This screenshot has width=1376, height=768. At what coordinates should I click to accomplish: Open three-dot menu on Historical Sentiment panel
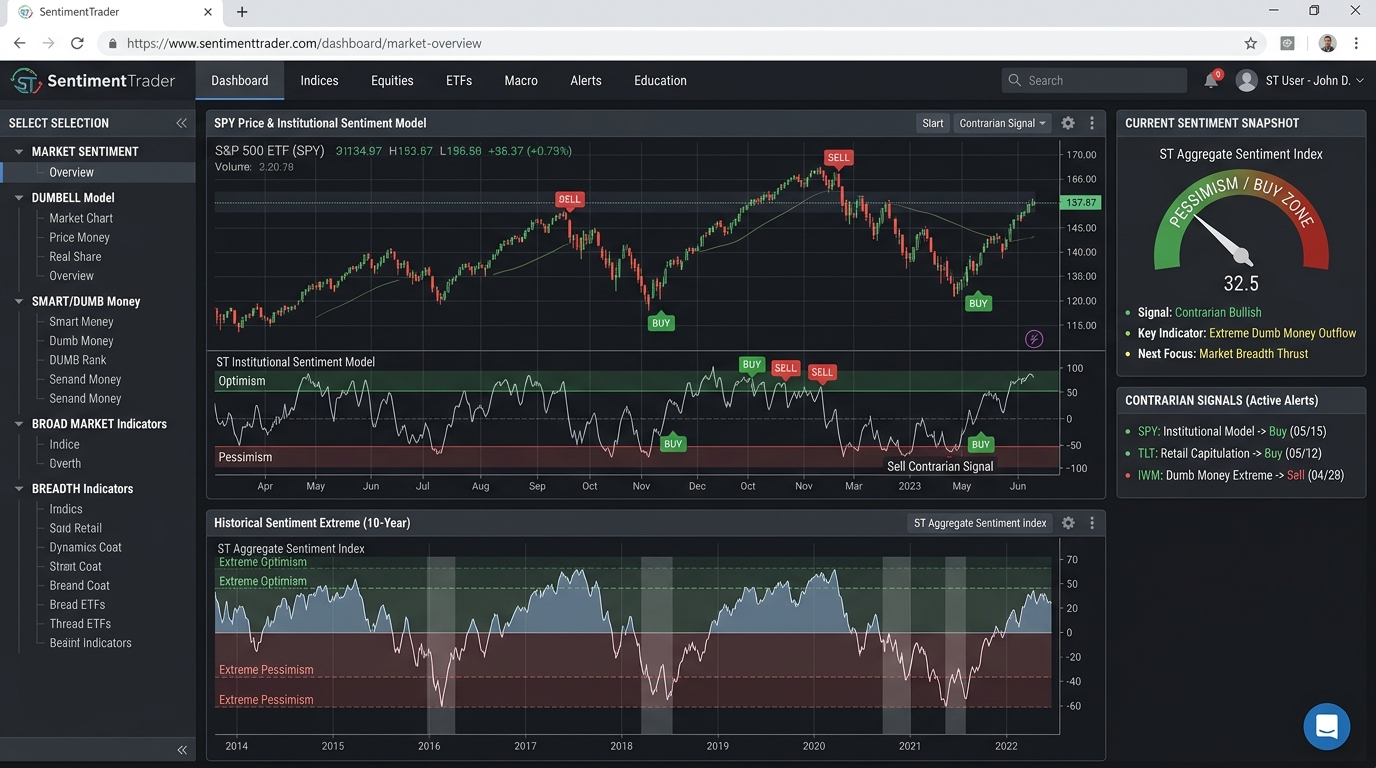pos(1091,522)
